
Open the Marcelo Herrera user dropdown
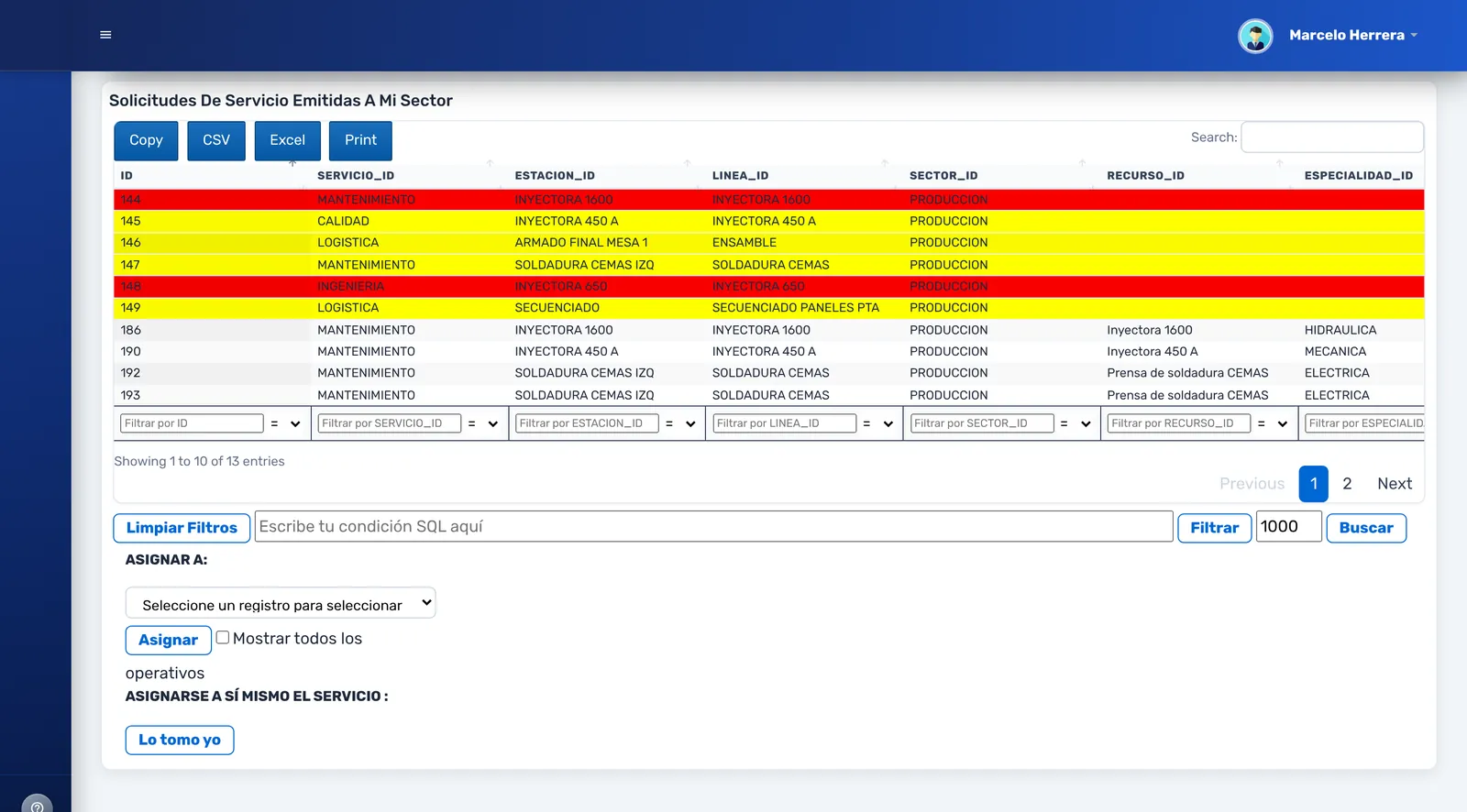pyautogui.click(x=1352, y=35)
